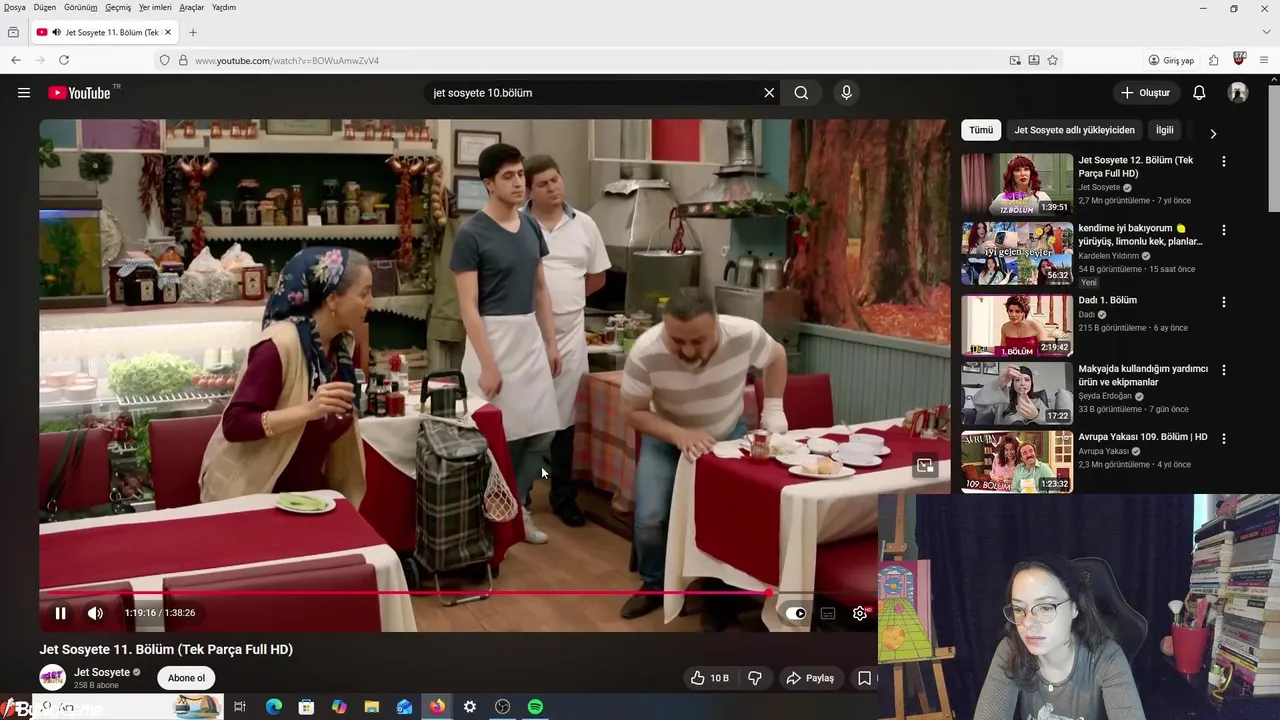Image resolution: width=1280 pixels, height=720 pixels.
Task: Open the Yer imleri menu
Action: point(155,7)
